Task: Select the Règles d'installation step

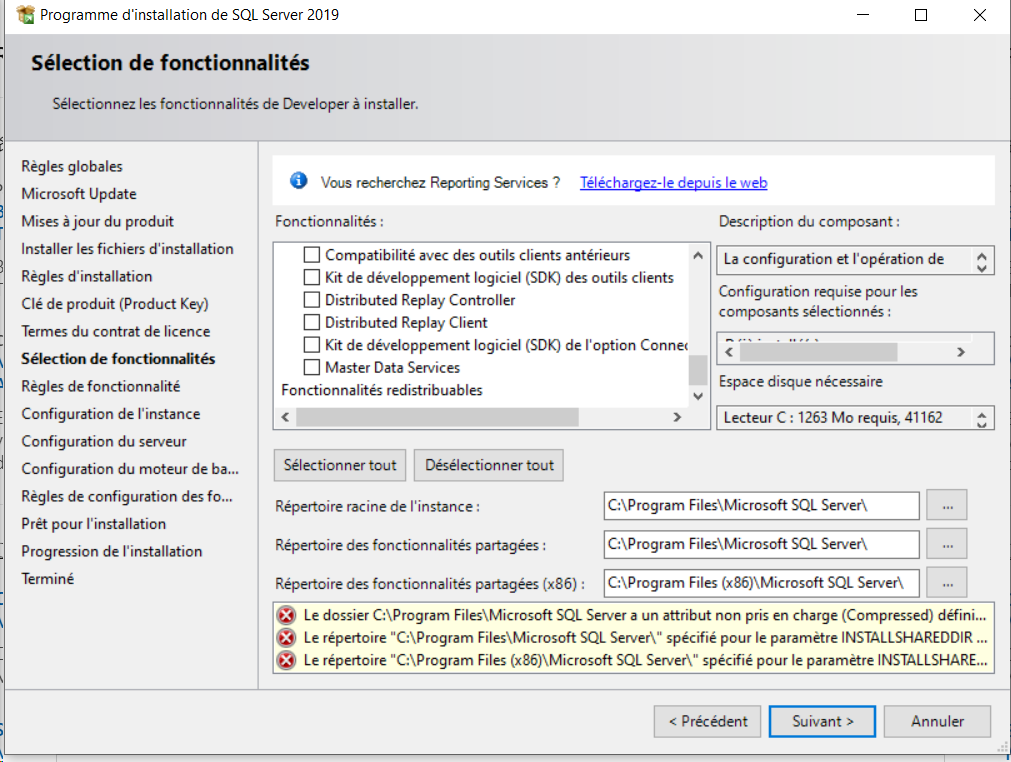Action: point(86,277)
